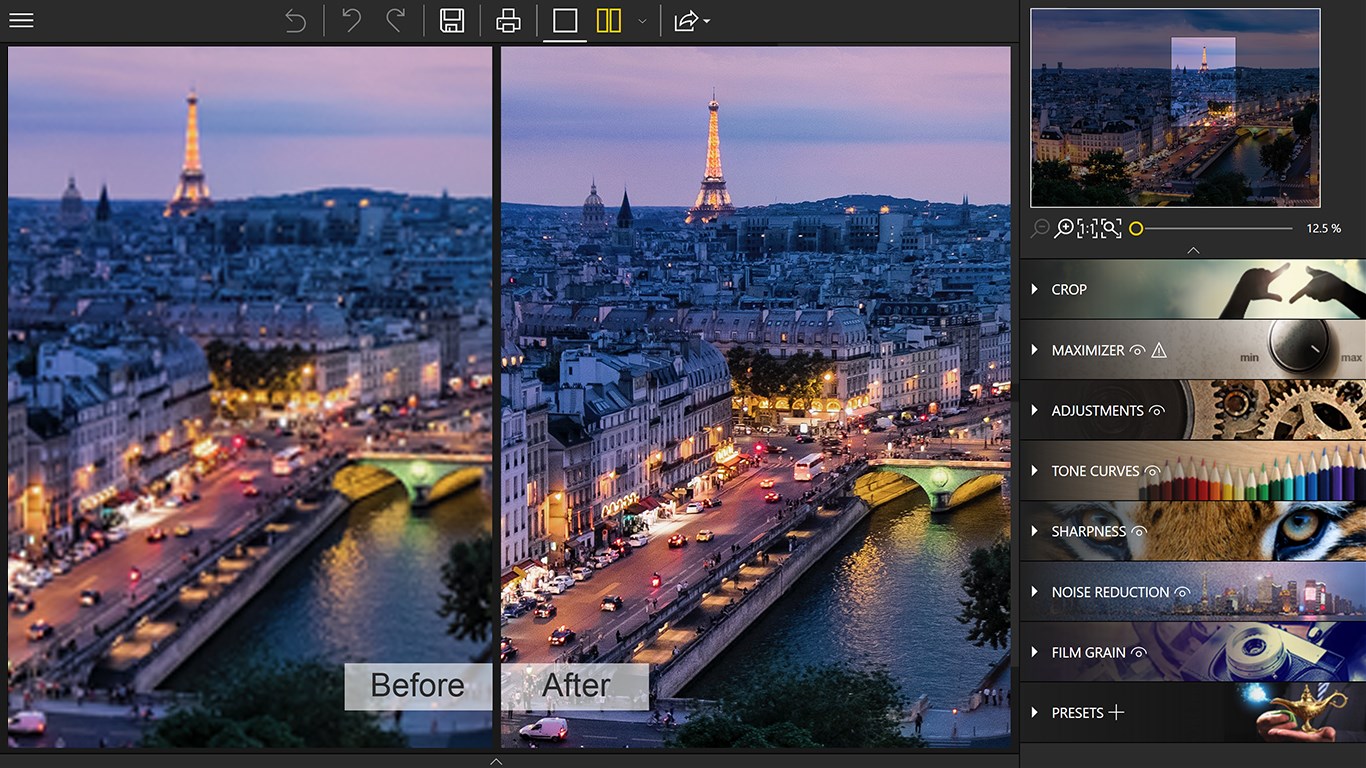This screenshot has height=768, width=1366.
Task: Click the fit-to-screen zoom icon
Action: pyautogui.click(x=1110, y=229)
